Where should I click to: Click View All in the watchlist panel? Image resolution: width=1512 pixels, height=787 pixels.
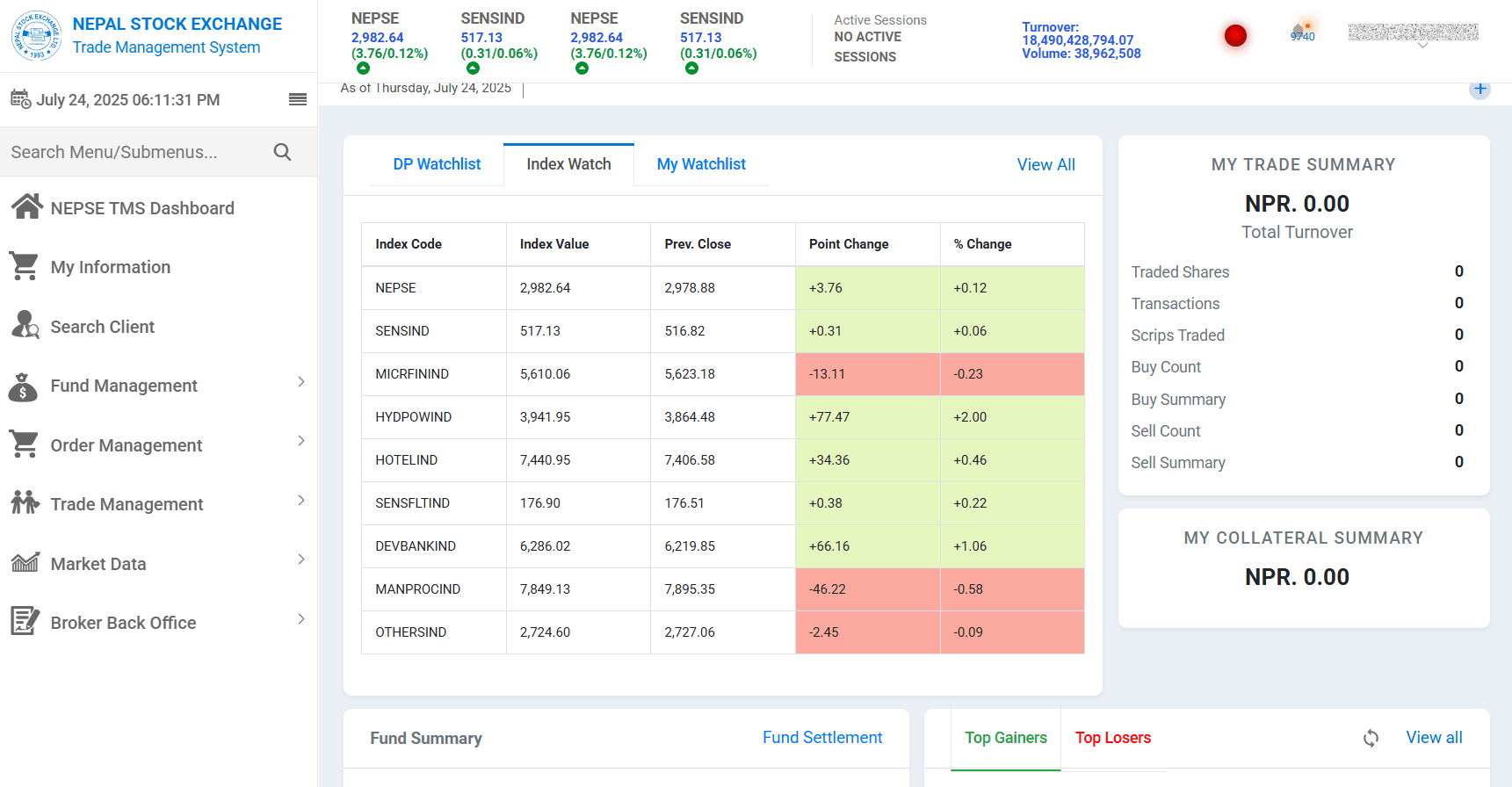coord(1045,164)
